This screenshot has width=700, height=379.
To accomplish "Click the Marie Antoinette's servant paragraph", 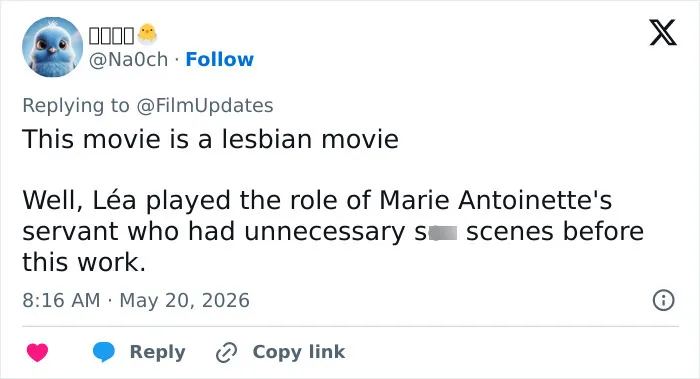I will (333, 230).
